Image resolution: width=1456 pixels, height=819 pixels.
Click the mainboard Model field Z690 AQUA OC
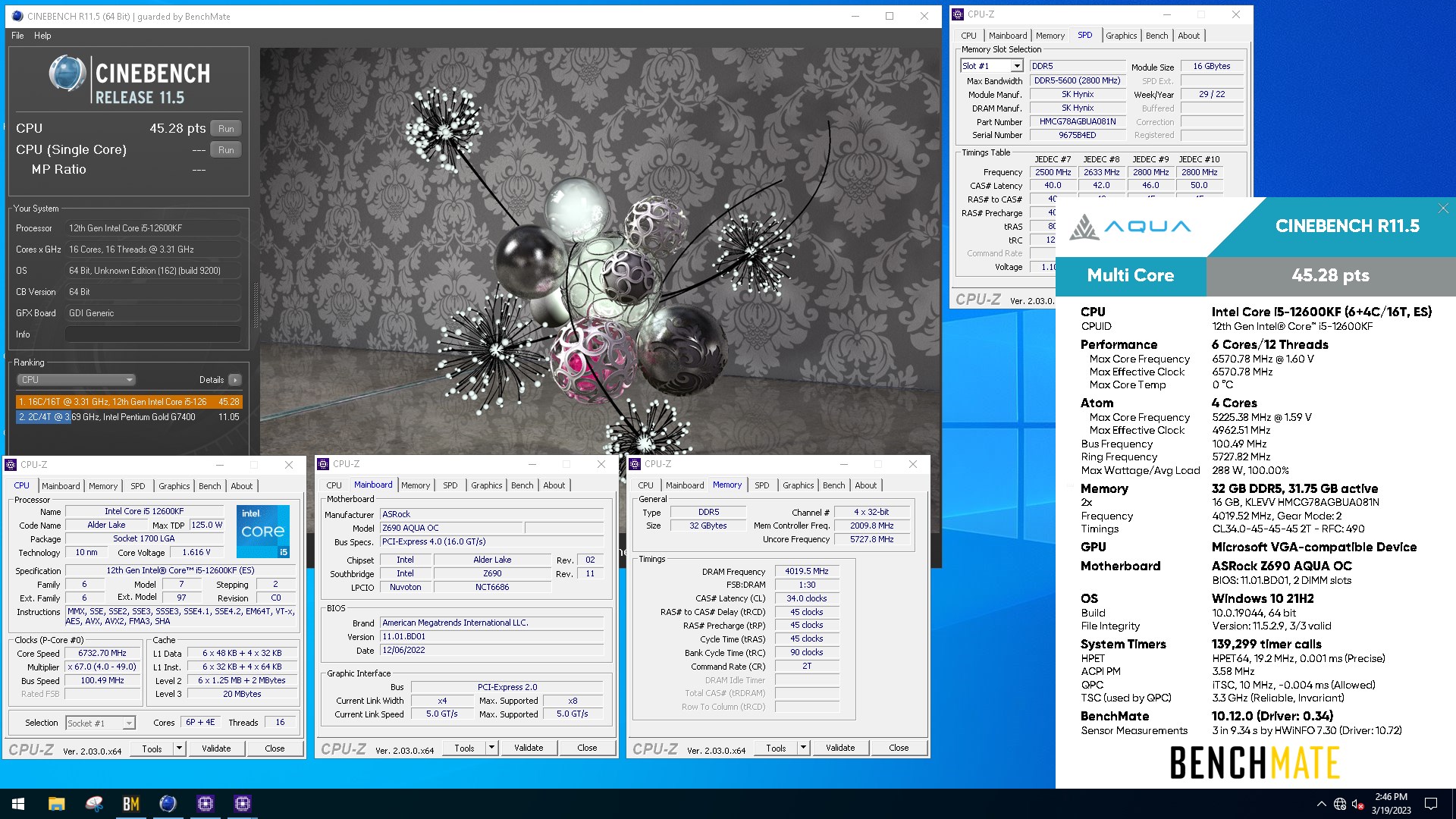pyautogui.click(x=450, y=529)
